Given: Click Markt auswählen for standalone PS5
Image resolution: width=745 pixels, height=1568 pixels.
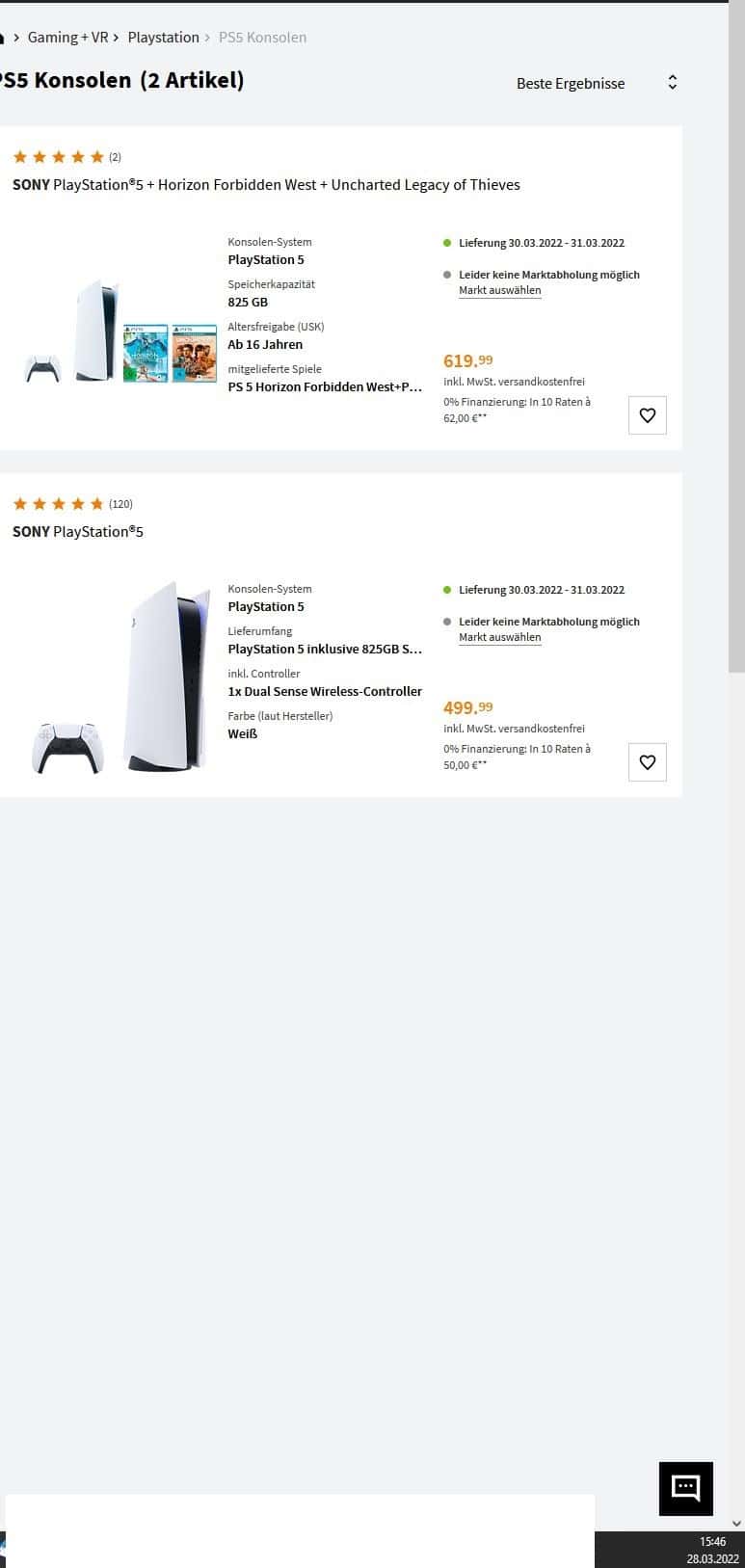Looking at the screenshot, I should pyautogui.click(x=499, y=637).
